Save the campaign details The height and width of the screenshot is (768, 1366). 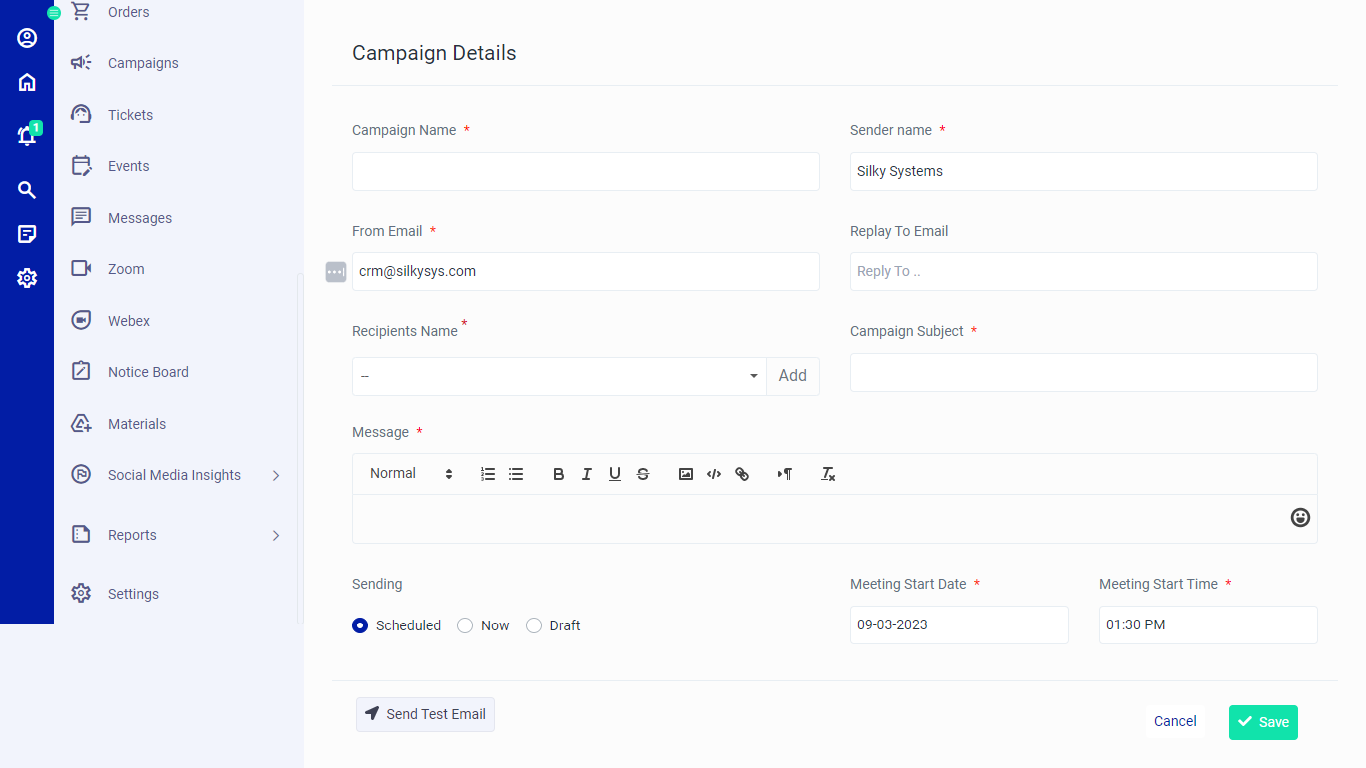tap(1262, 721)
